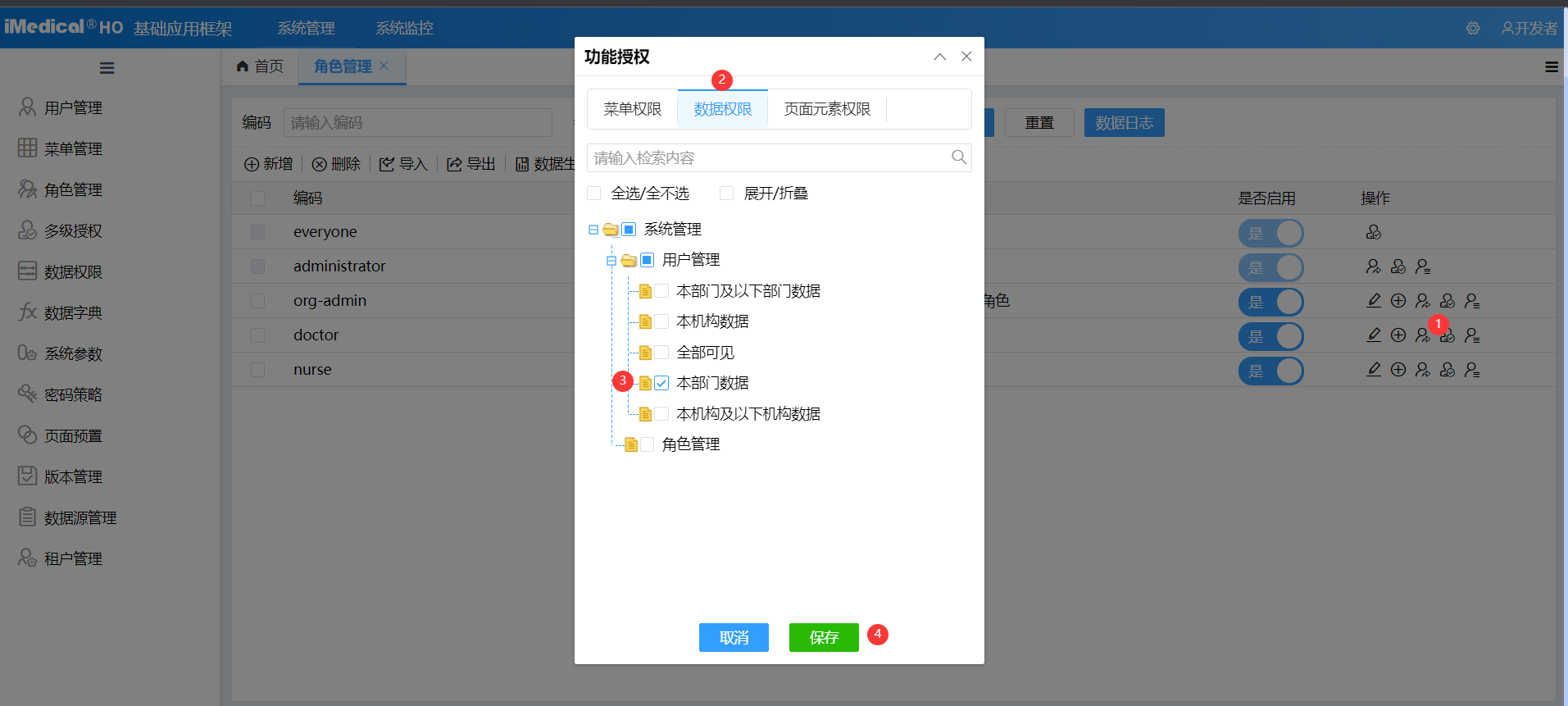Switch to the 数据权限 tab
1568x706 pixels.
723,109
